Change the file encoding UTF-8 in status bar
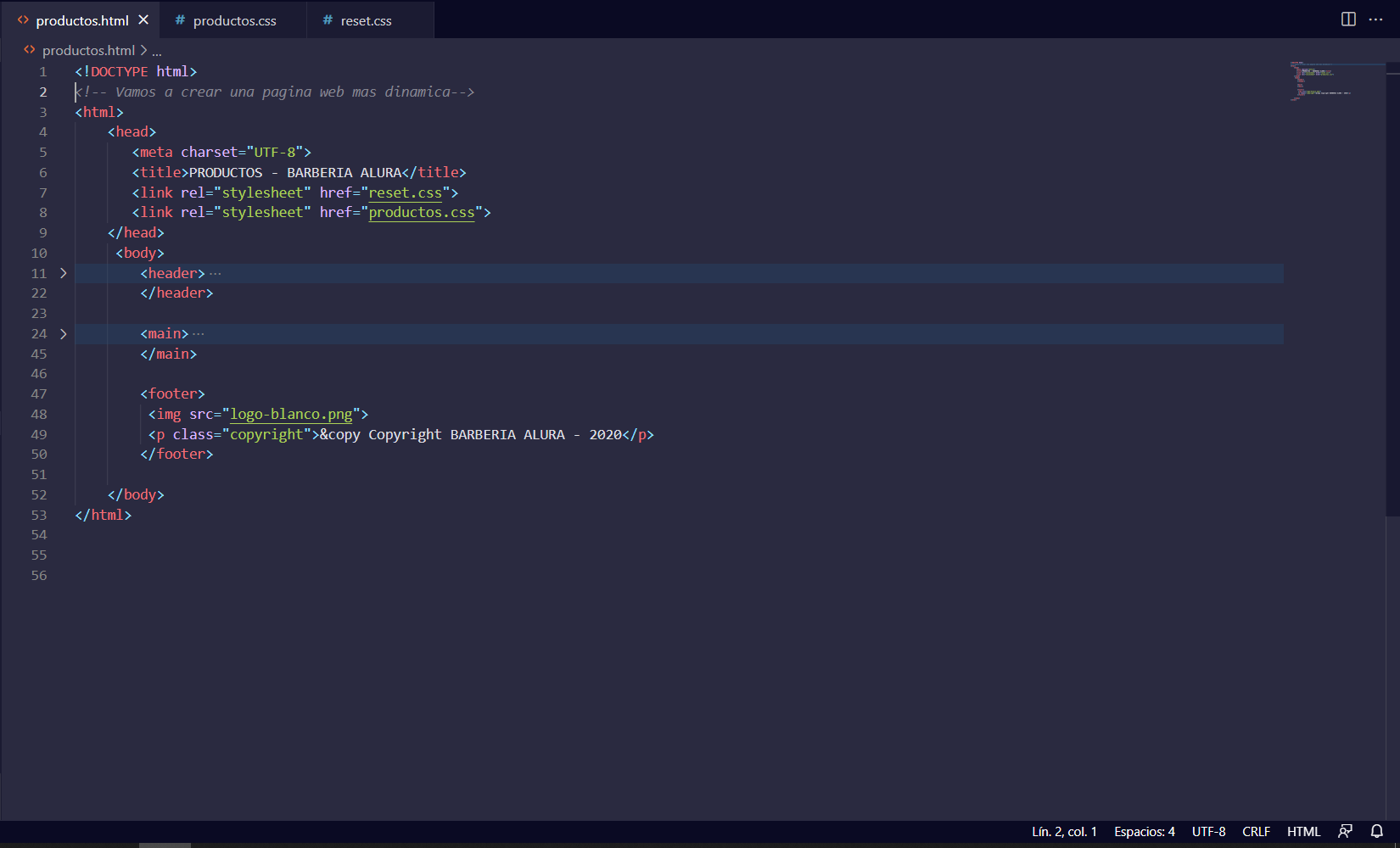 [1208, 832]
